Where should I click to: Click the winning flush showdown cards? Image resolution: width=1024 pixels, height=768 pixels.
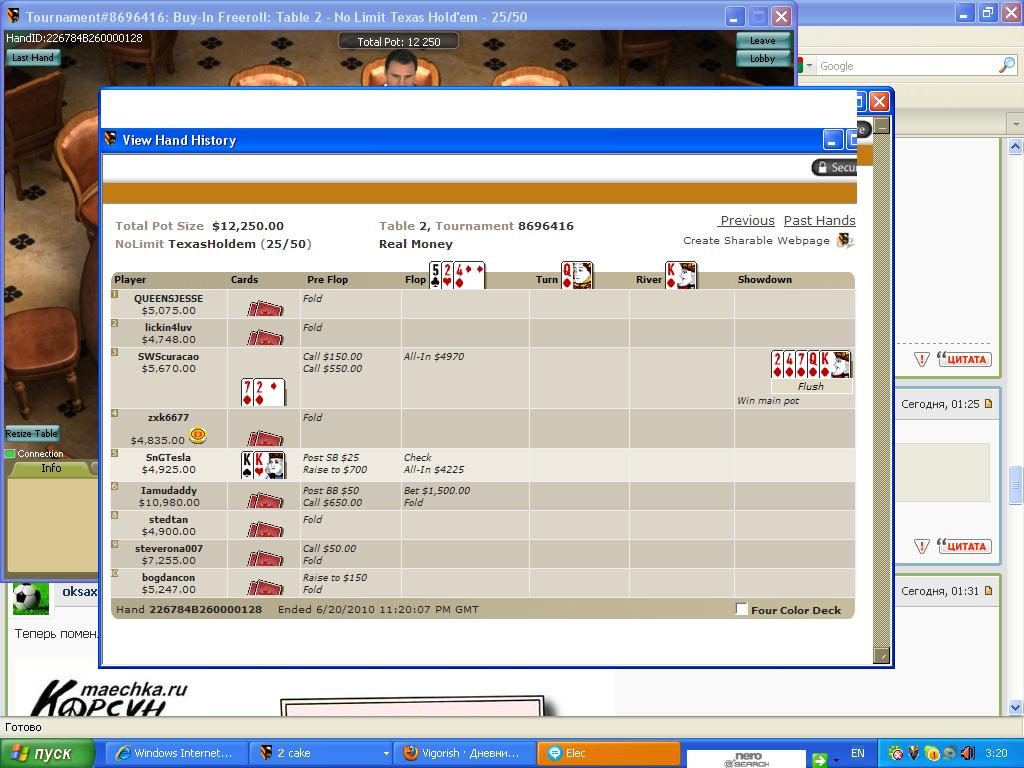coord(810,364)
